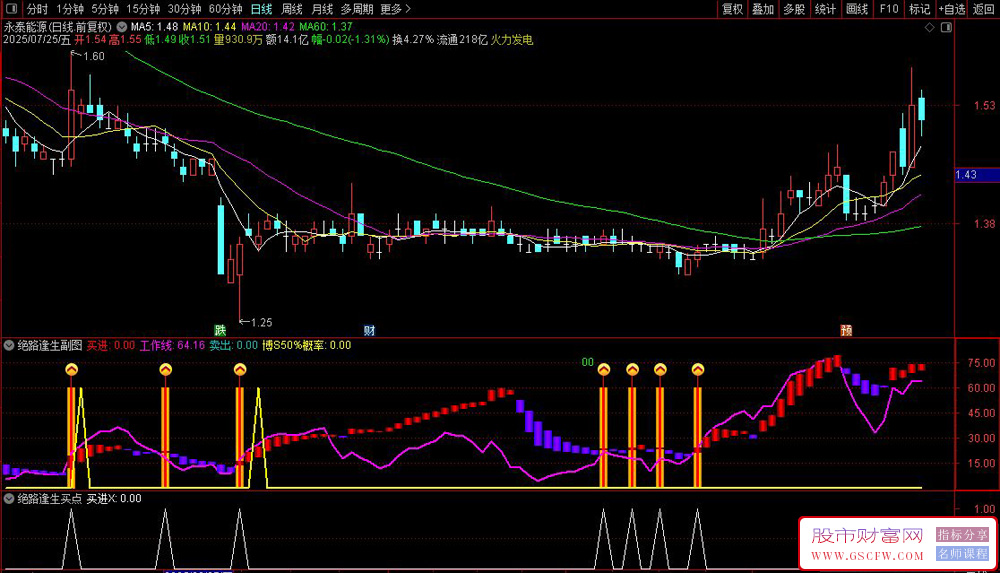The image size is (1000, 573).
Task: Click the 2025/07/25/五 date text
Action: (37, 40)
